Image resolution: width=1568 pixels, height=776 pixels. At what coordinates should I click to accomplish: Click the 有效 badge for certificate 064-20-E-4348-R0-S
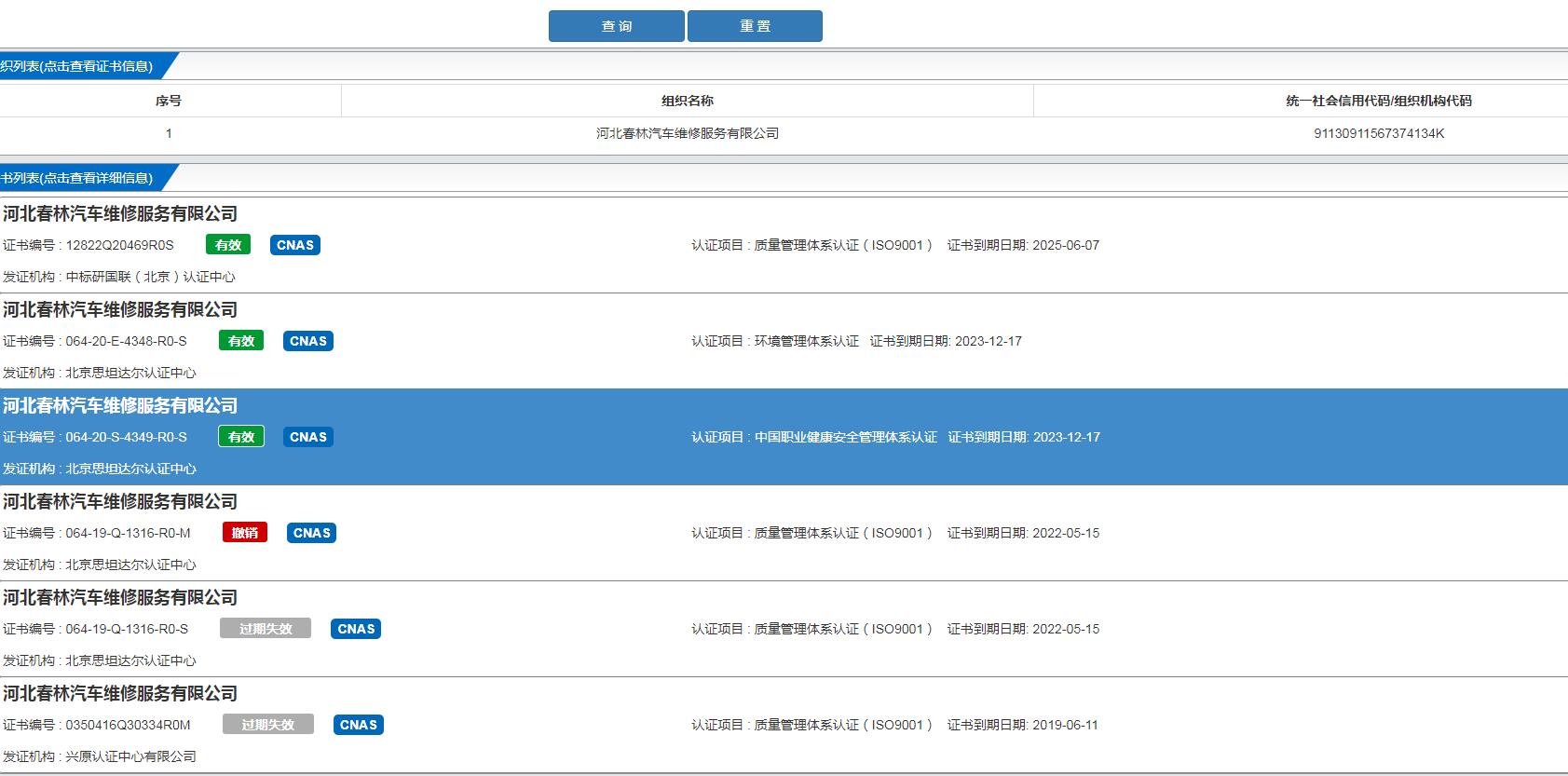point(241,341)
